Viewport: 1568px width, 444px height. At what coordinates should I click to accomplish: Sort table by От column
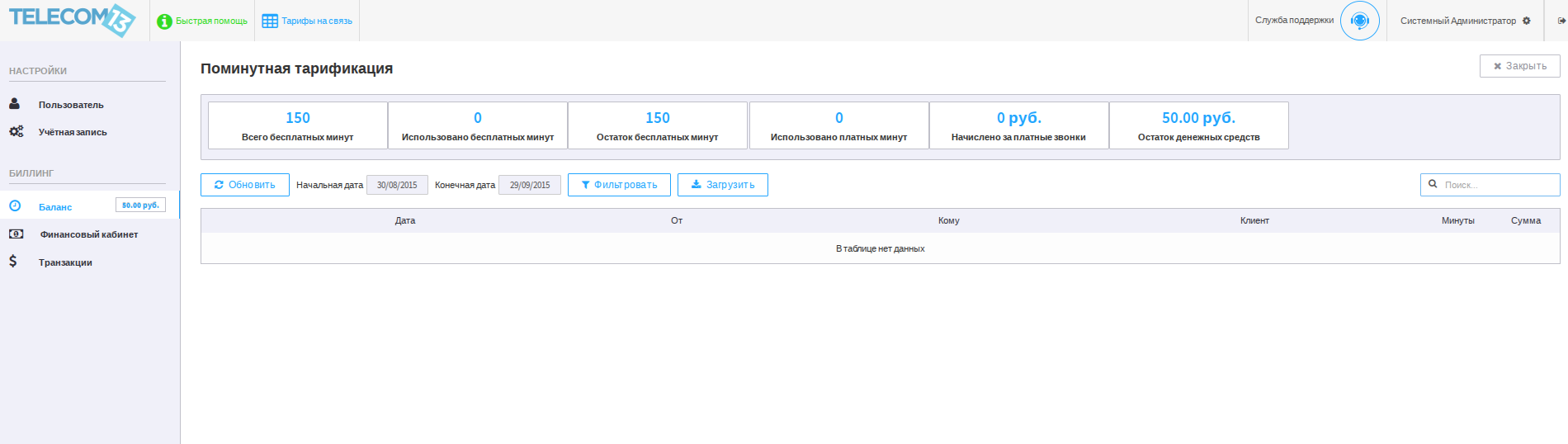click(677, 220)
